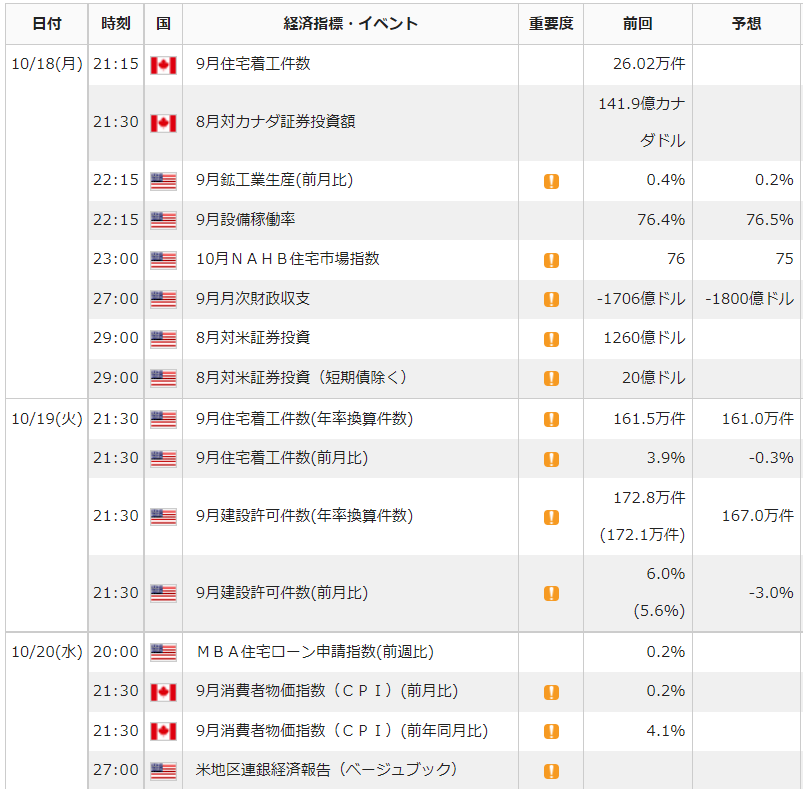Click importance icon for 9月鉱工業生産(前月比)

pos(551,181)
